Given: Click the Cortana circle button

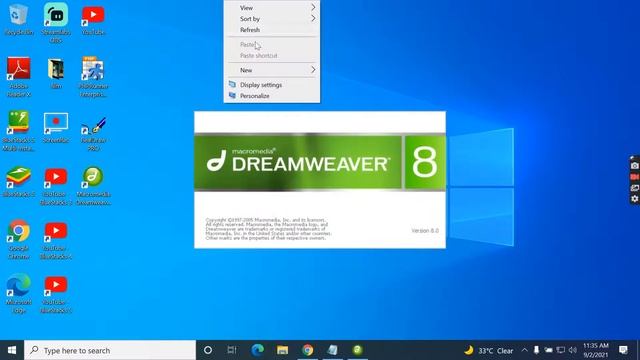Looking at the screenshot, I should pyautogui.click(x=208, y=350).
